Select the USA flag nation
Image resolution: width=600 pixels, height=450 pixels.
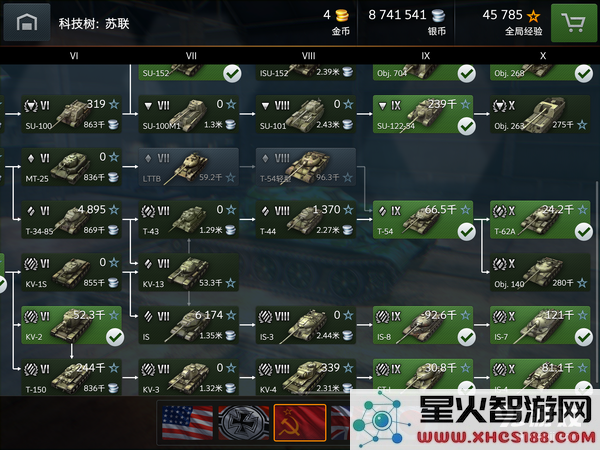coord(188,422)
